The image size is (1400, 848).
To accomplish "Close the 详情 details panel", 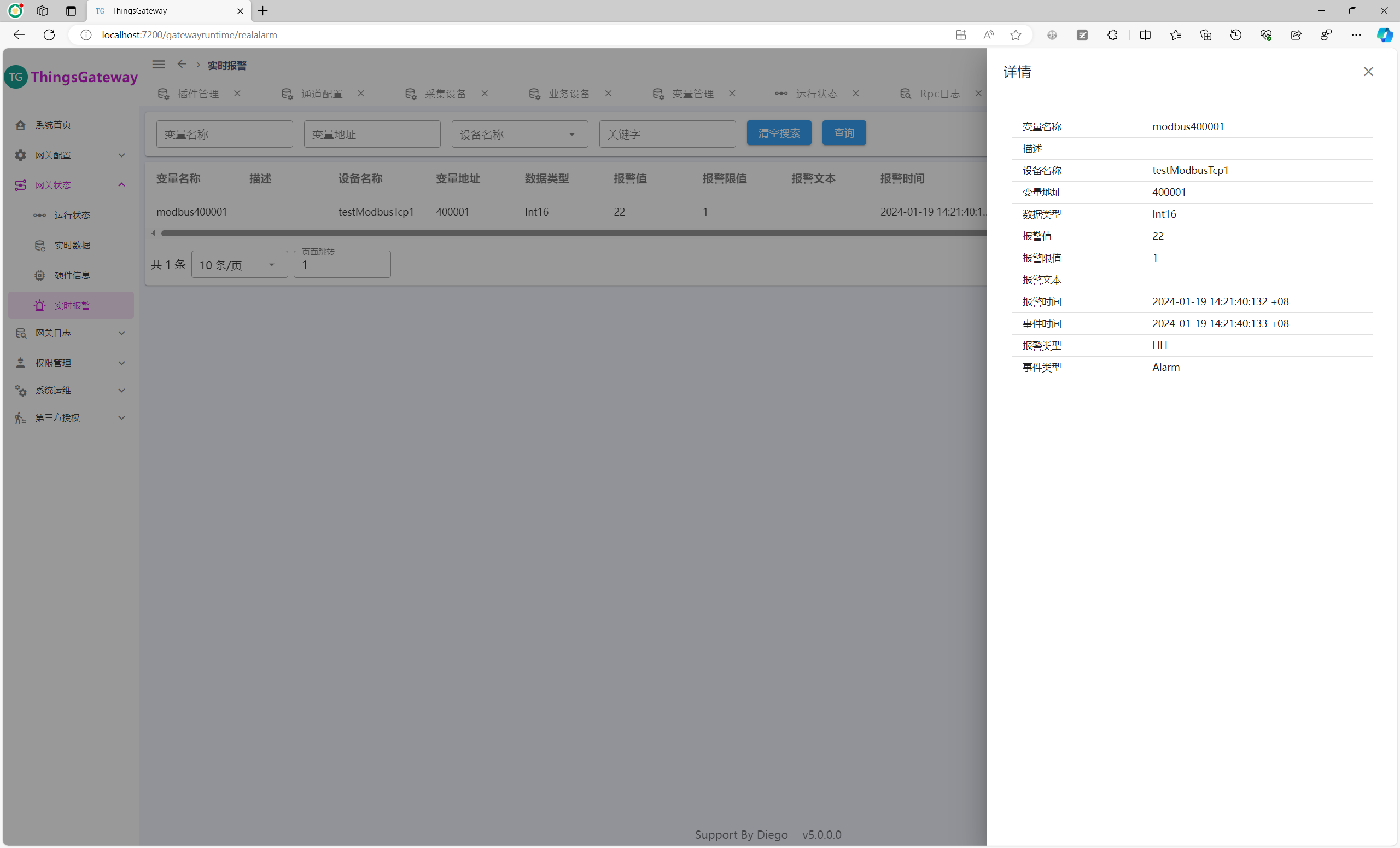I will click(x=1368, y=72).
